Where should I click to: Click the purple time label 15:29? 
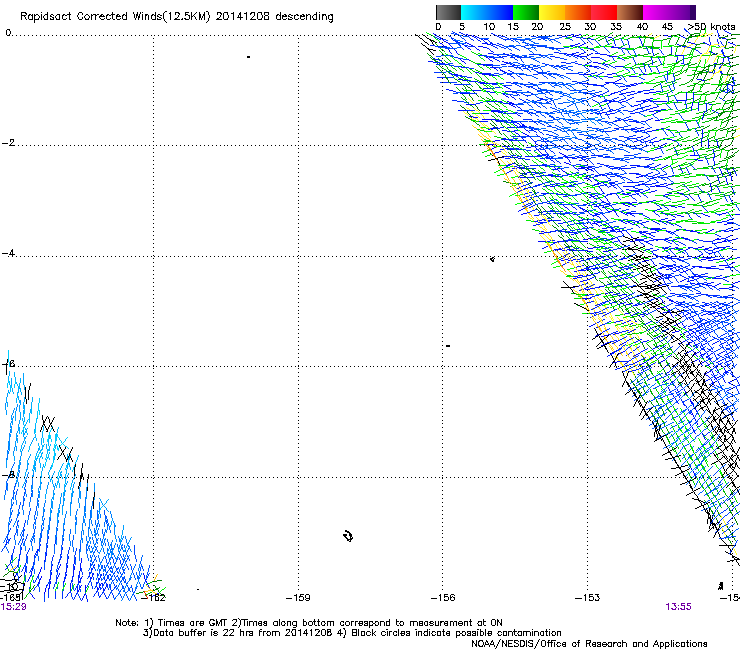point(14,607)
